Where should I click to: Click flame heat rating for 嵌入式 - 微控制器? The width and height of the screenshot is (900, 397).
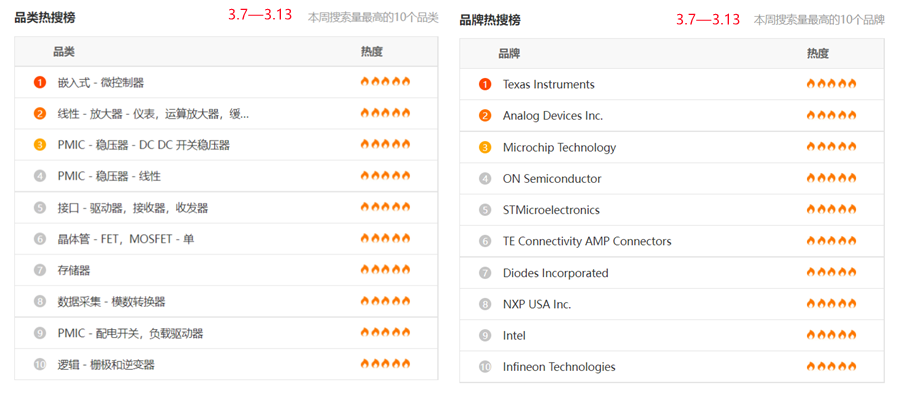pos(385,81)
